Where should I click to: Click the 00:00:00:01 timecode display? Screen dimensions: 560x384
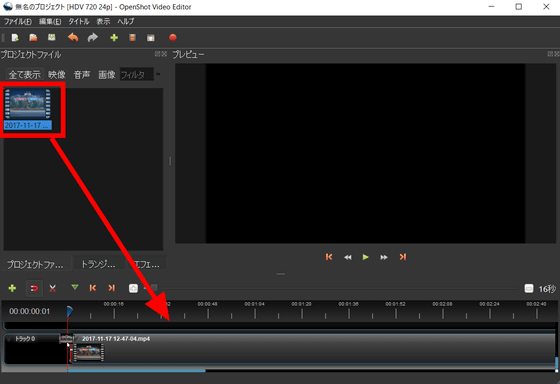pyautogui.click(x=30, y=311)
